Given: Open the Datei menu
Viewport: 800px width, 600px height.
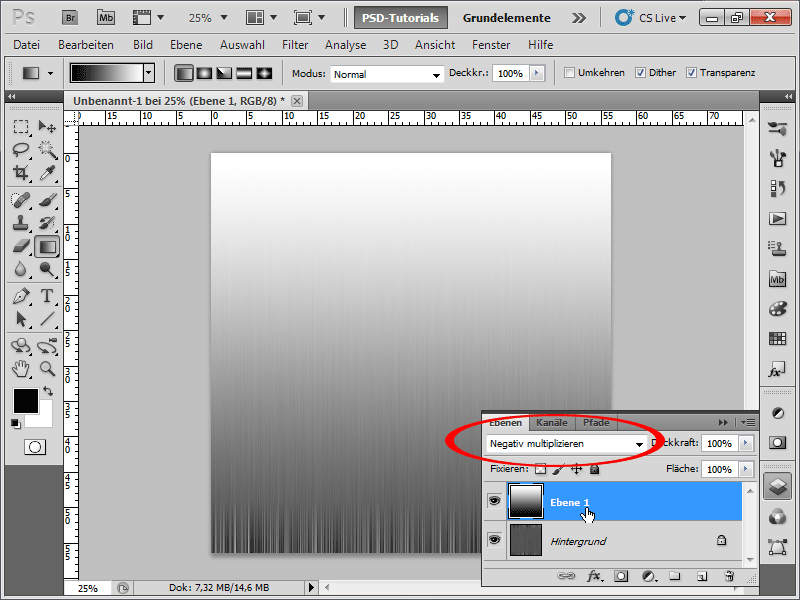Looking at the screenshot, I should pos(27,45).
